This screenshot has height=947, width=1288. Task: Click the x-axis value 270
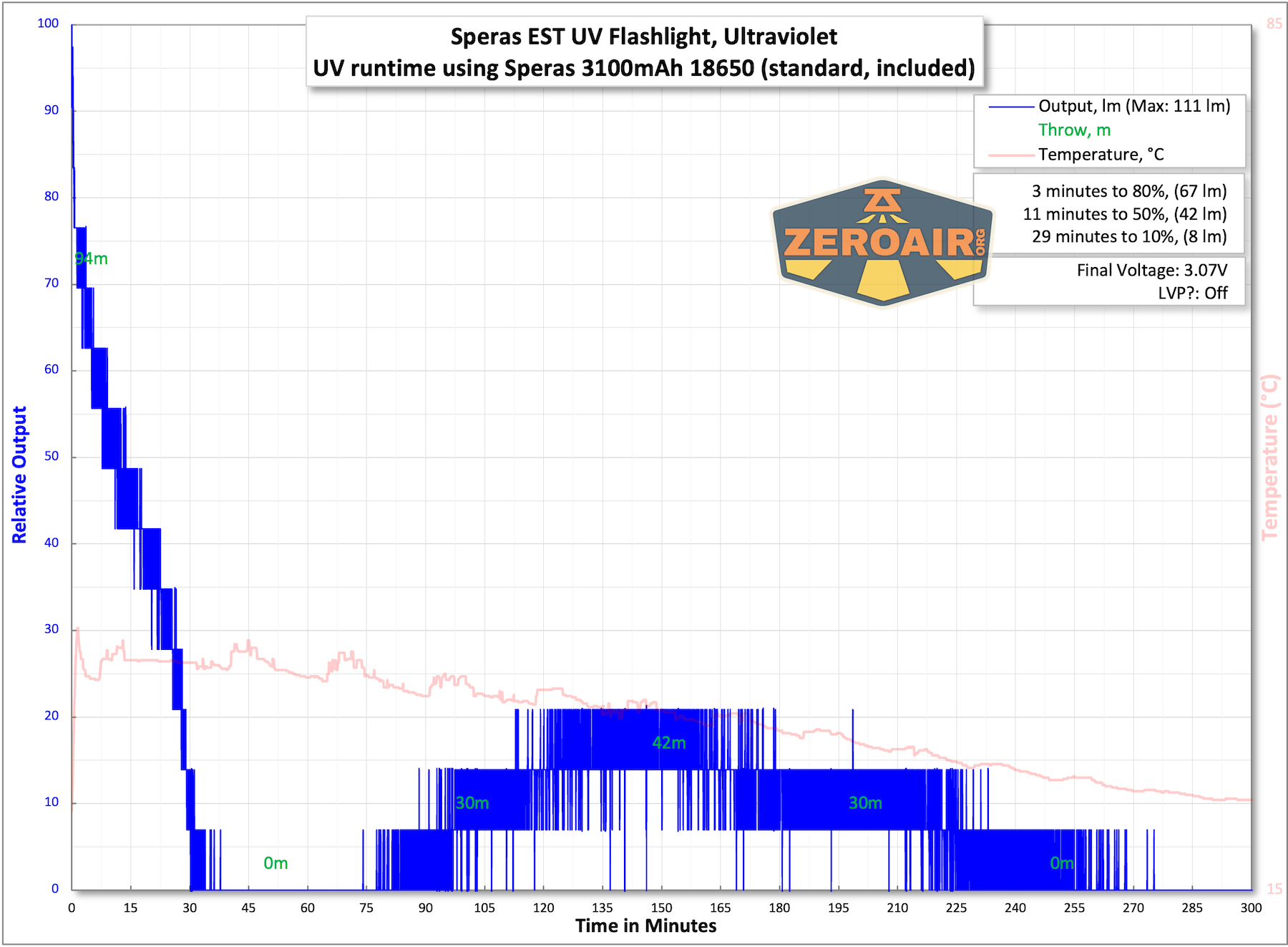[1133, 908]
